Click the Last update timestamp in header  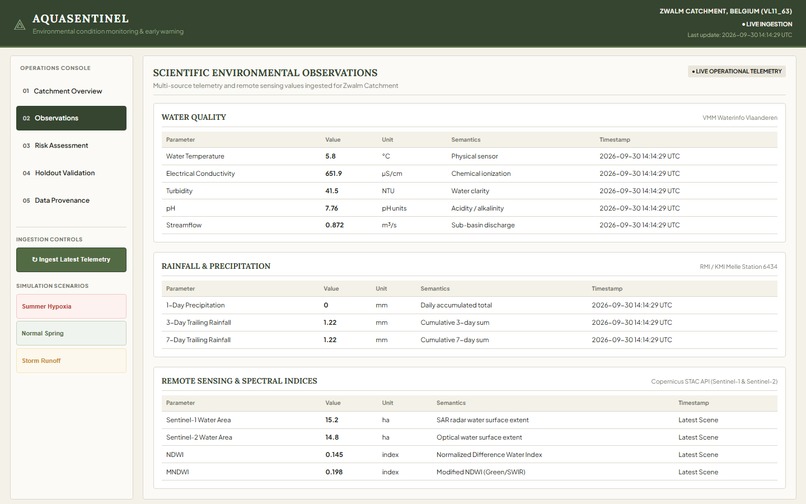(740, 35)
